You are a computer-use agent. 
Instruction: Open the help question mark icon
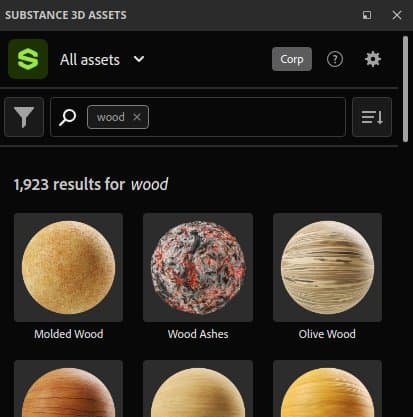pyautogui.click(x=335, y=59)
